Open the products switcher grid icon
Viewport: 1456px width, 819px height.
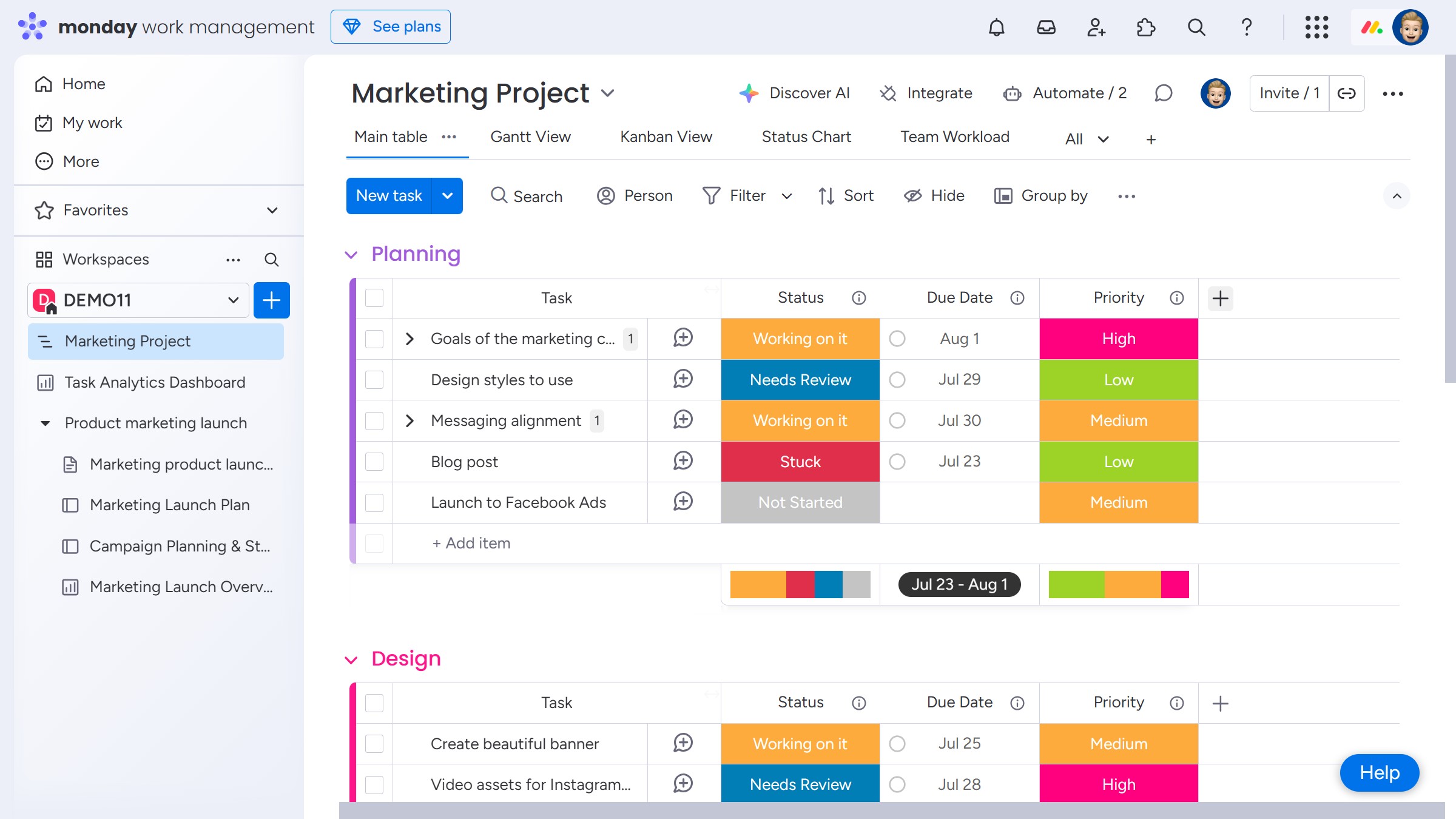click(x=1316, y=27)
